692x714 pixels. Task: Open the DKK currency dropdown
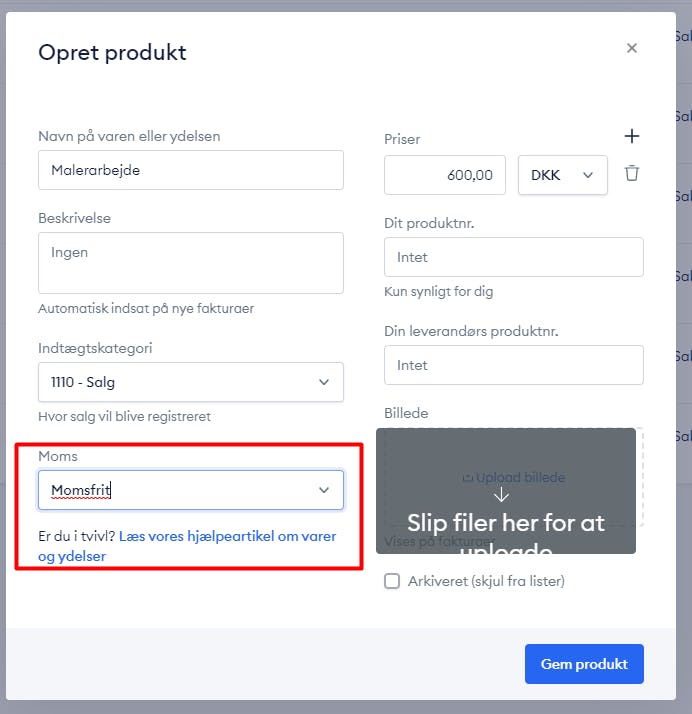[563, 175]
